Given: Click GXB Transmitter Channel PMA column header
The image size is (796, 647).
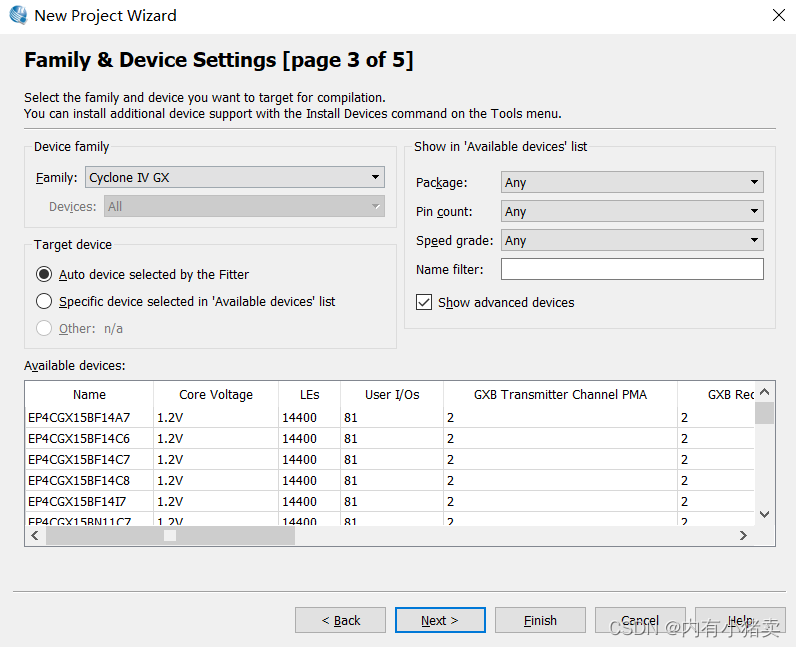Looking at the screenshot, I should [560, 395].
